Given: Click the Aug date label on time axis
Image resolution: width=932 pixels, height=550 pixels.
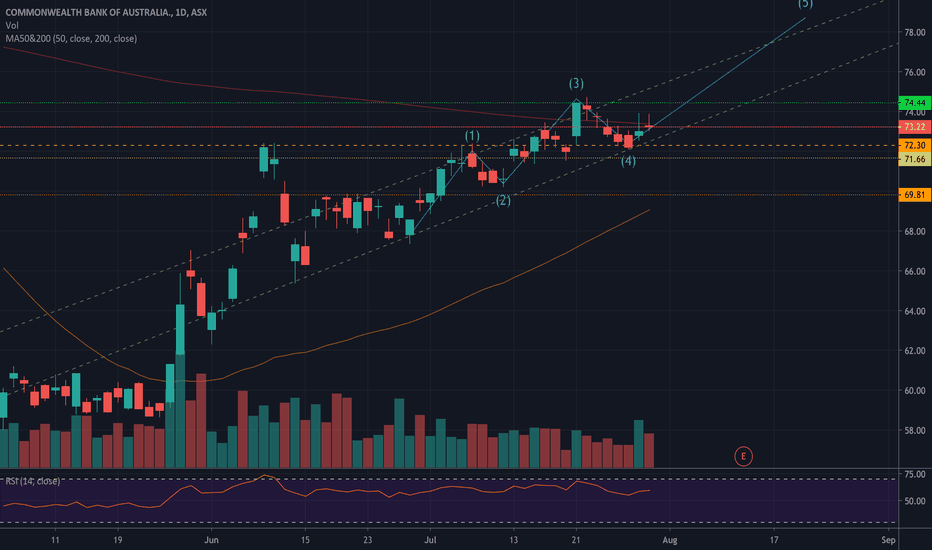Looking at the screenshot, I should point(670,540).
